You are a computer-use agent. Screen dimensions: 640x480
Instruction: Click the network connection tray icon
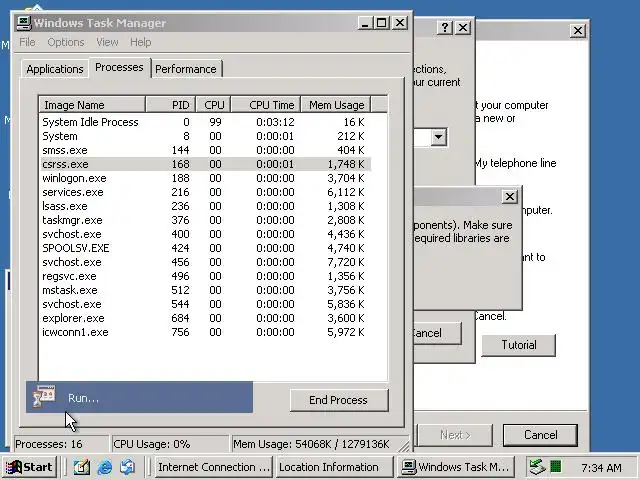coord(537,467)
